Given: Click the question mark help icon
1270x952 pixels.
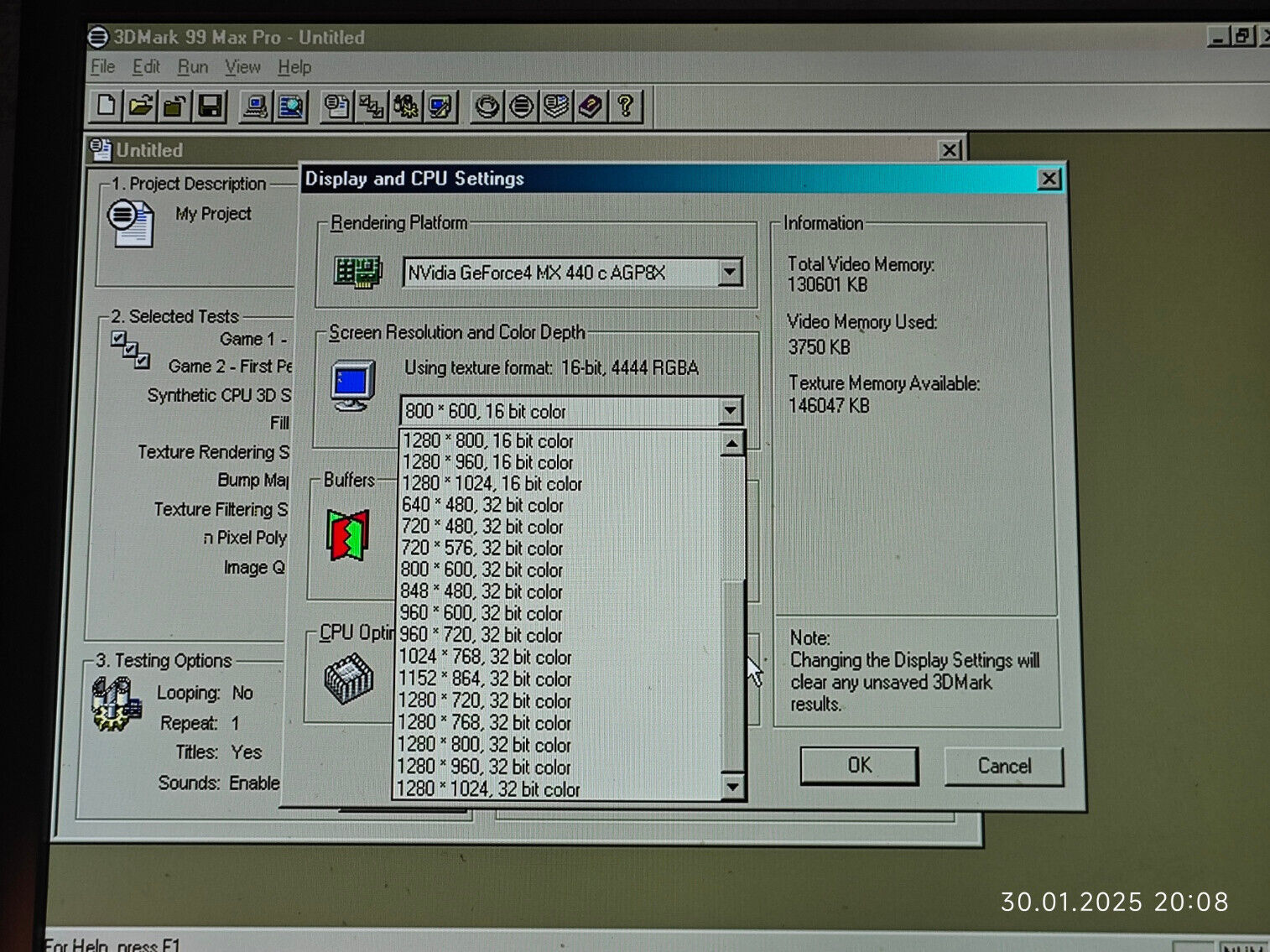Looking at the screenshot, I should point(625,107).
